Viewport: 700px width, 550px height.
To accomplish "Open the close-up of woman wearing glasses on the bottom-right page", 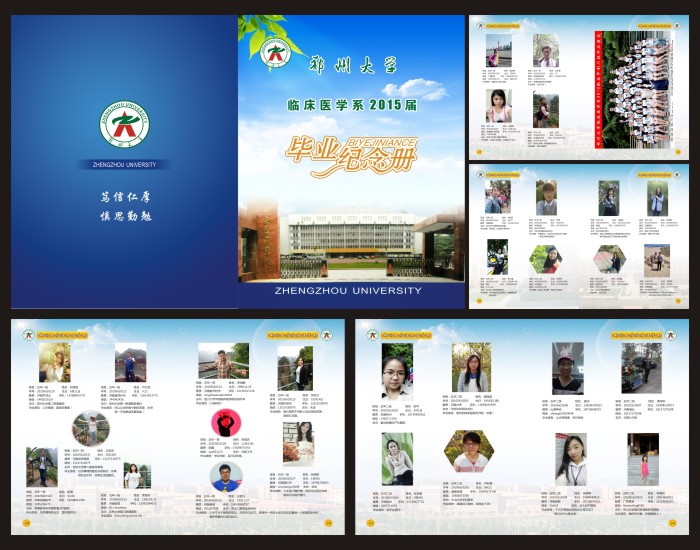I will [397, 371].
